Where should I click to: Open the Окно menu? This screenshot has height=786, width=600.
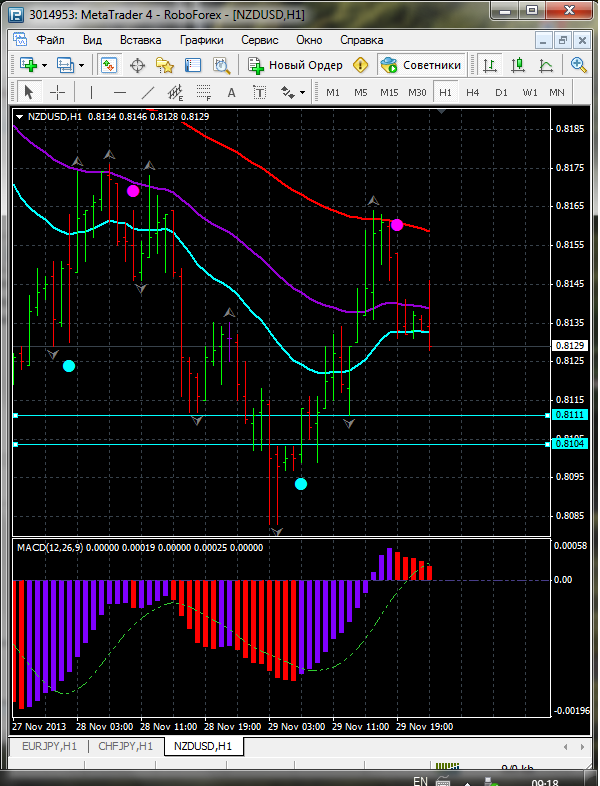point(309,40)
